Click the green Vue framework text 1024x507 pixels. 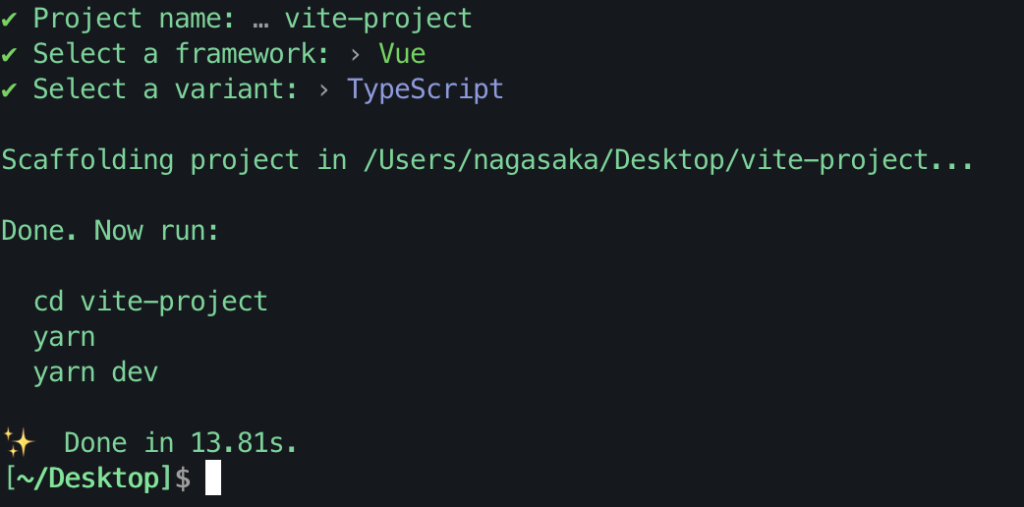pyautogui.click(x=402, y=54)
